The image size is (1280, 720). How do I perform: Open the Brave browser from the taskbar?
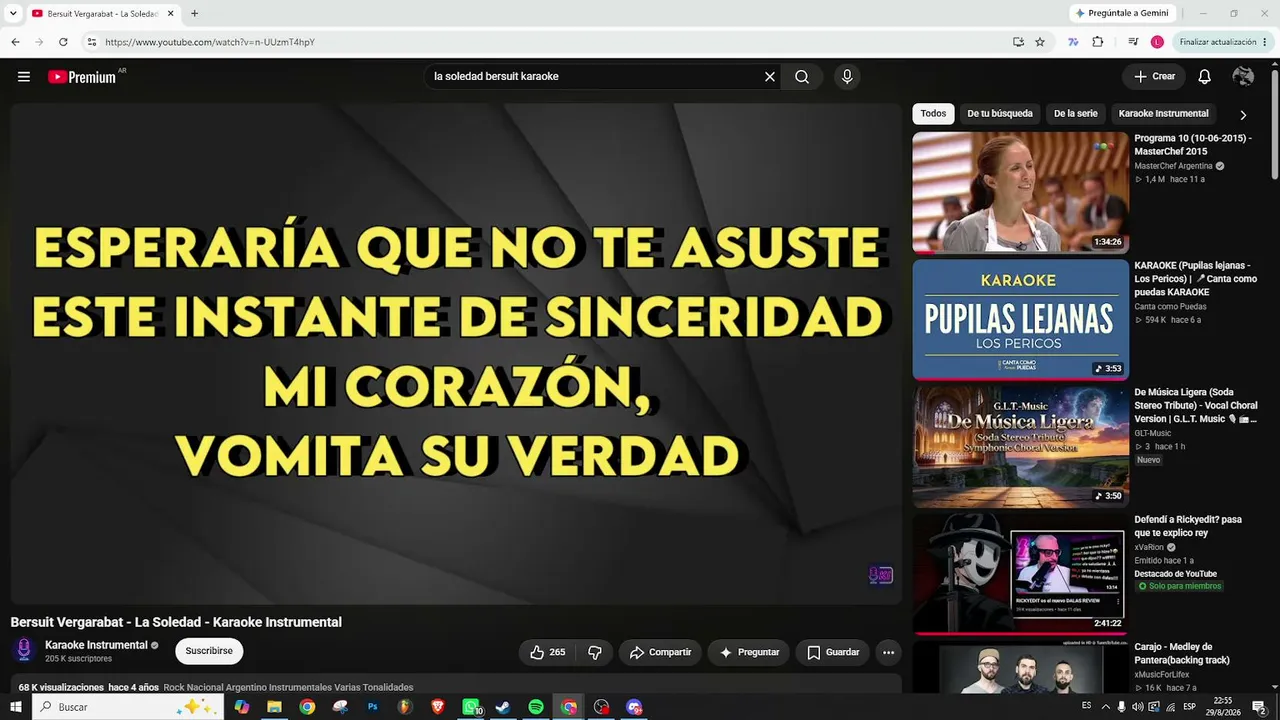(438, 707)
